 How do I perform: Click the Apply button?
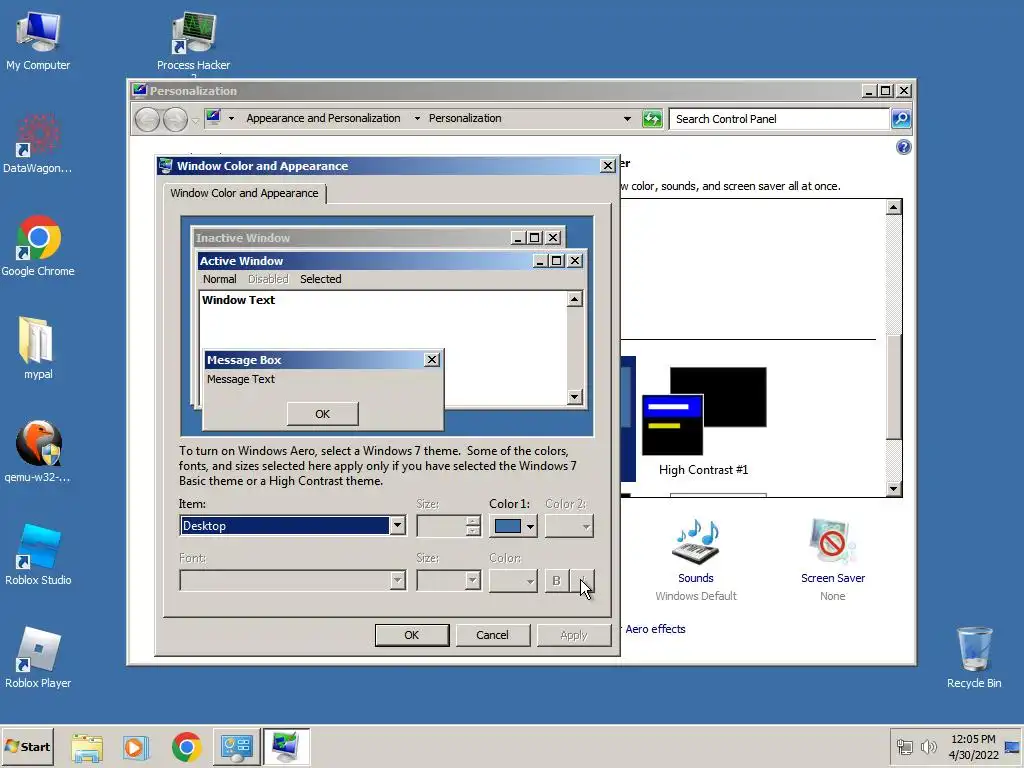click(574, 635)
